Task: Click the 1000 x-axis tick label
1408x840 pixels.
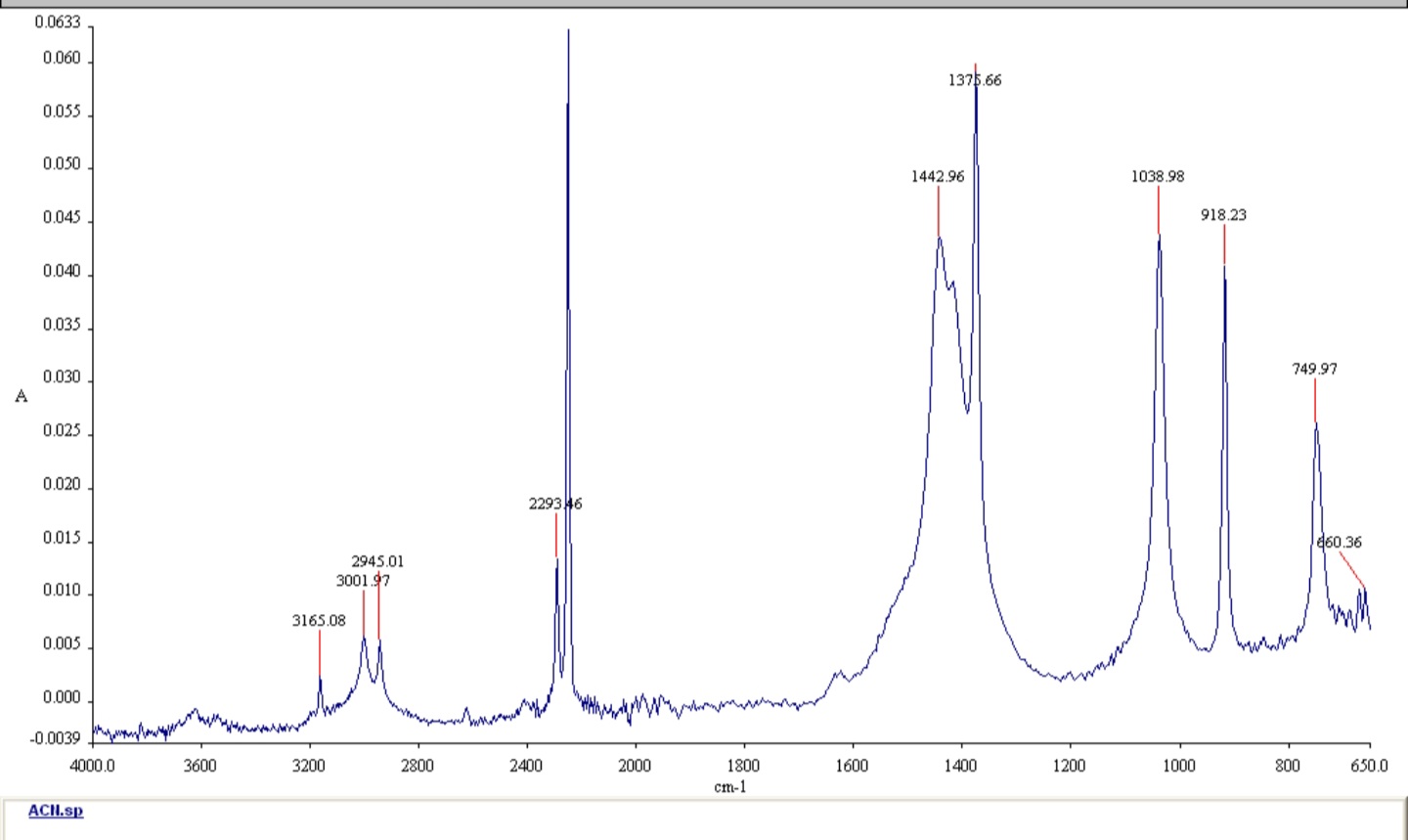Action: [1178, 766]
